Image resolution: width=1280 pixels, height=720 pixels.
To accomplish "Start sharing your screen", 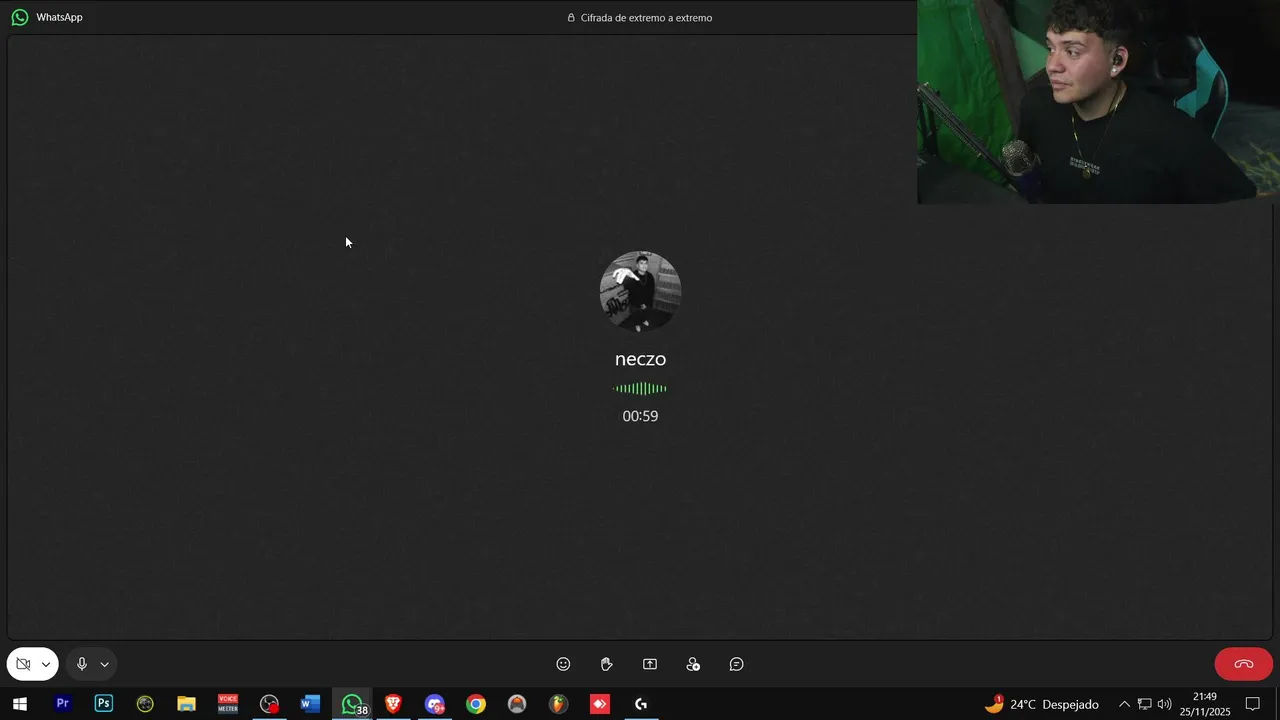I will 650,664.
